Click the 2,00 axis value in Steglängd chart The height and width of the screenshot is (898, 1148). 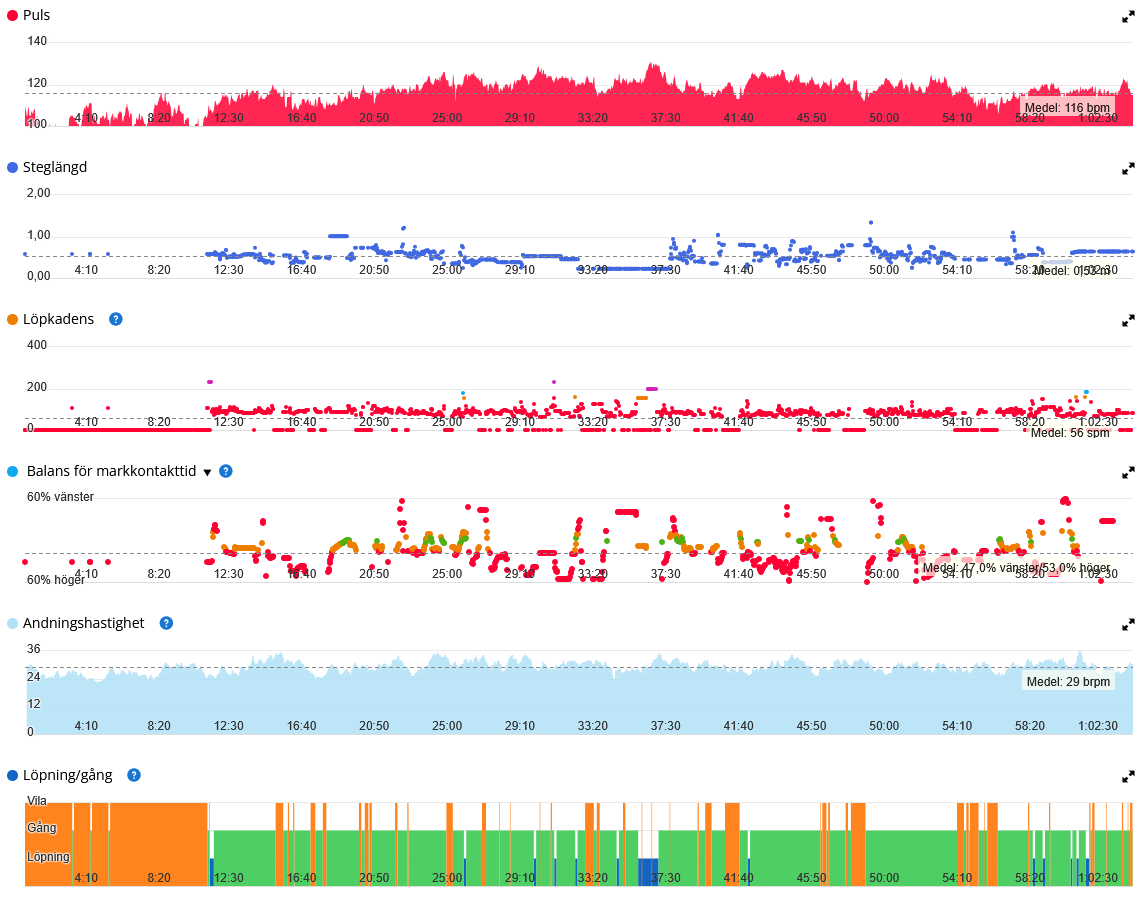coord(39,193)
